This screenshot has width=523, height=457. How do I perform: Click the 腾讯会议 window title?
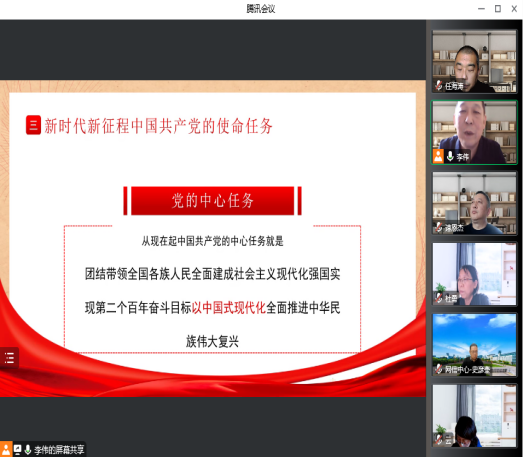[261, 9]
